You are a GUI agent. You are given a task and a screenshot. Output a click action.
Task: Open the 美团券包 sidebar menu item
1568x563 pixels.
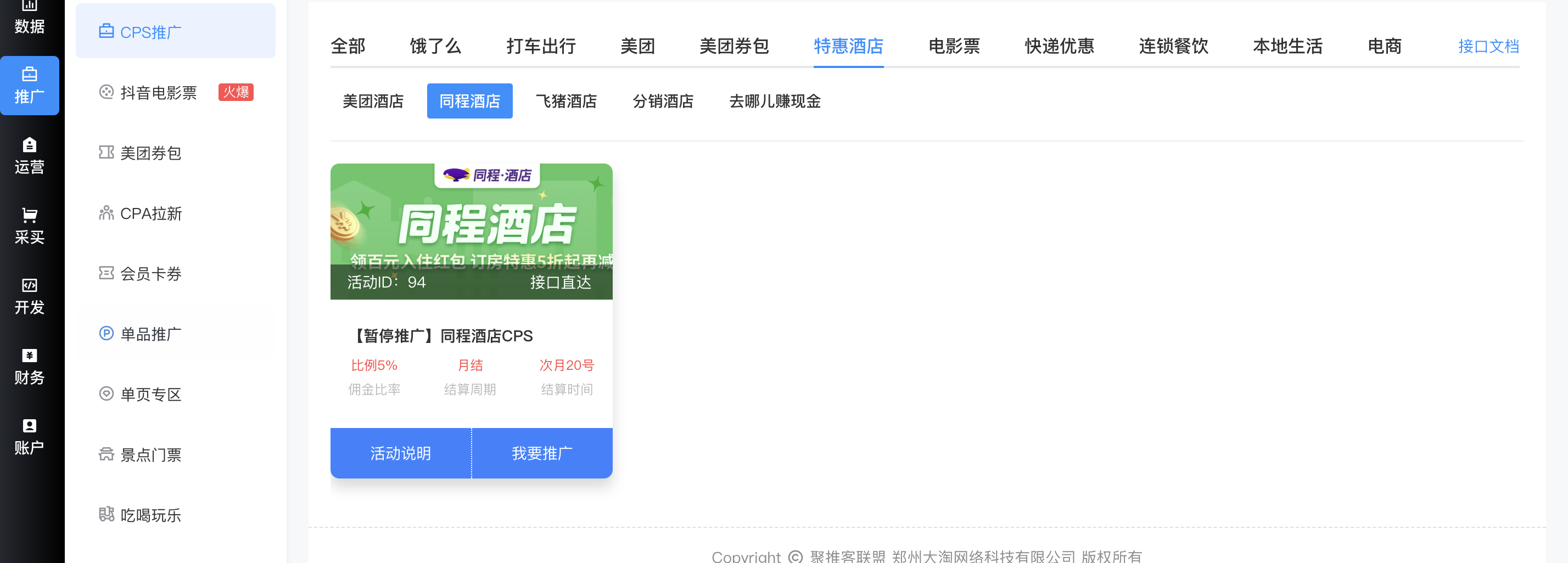pyautogui.click(x=150, y=153)
